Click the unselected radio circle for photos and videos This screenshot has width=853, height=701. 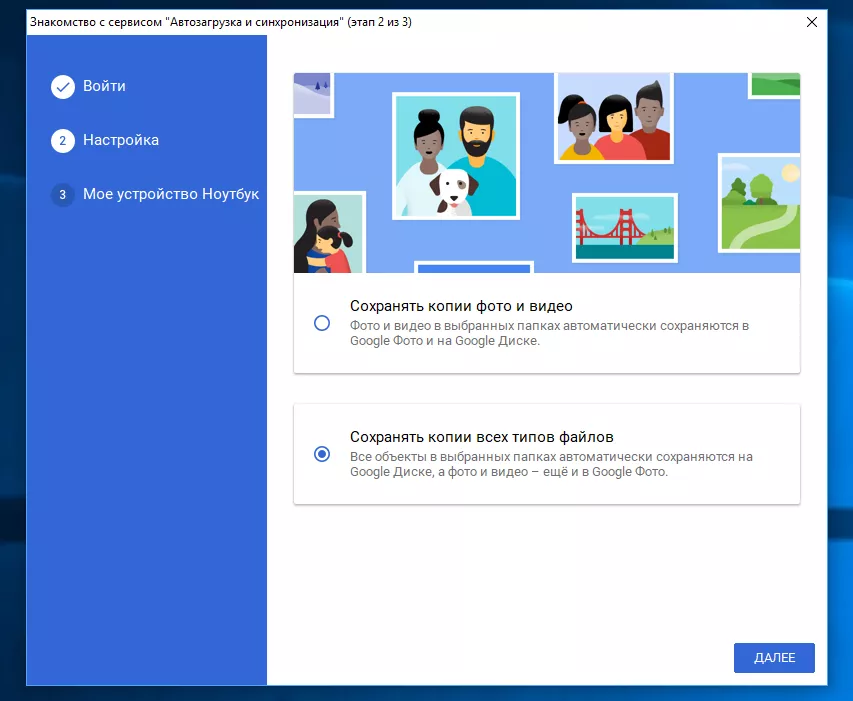[322, 321]
